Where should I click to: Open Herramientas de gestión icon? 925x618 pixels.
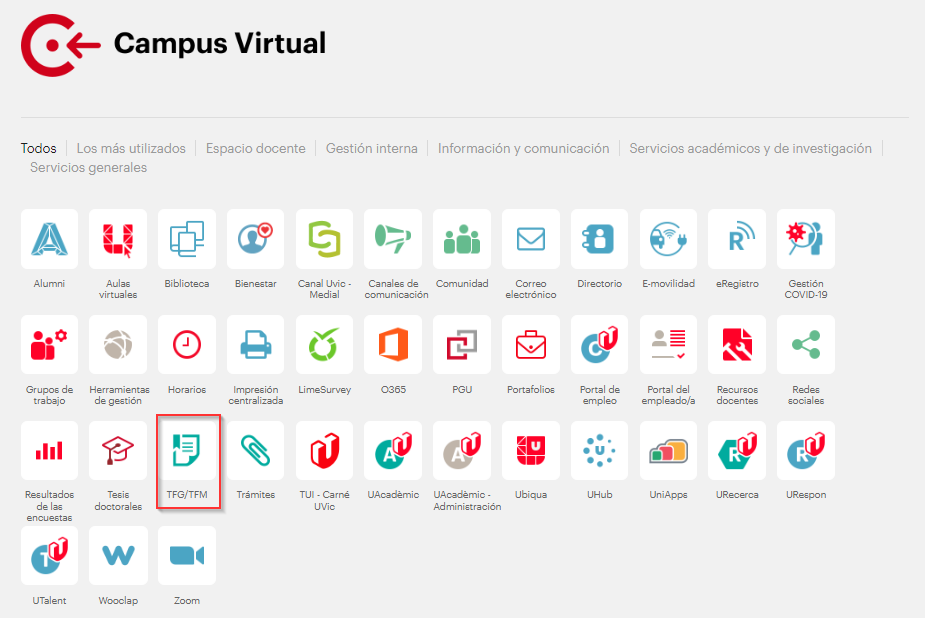pos(118,344)
